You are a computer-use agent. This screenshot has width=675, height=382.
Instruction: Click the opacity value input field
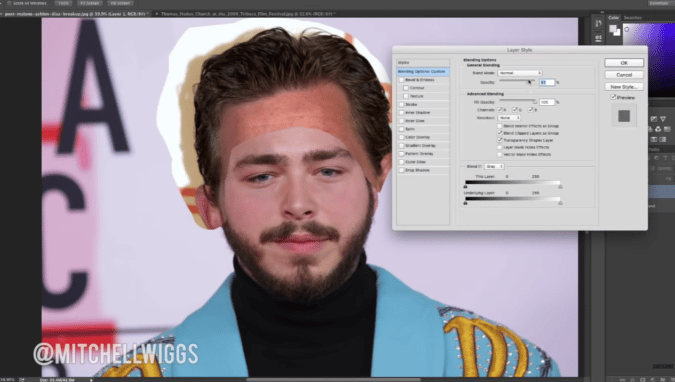[547, 82]
